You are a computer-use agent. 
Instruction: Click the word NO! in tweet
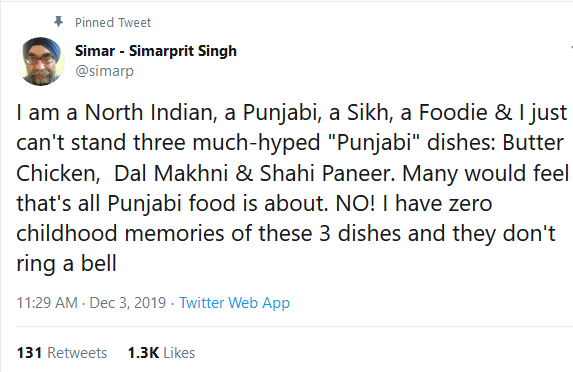point(355,204)
